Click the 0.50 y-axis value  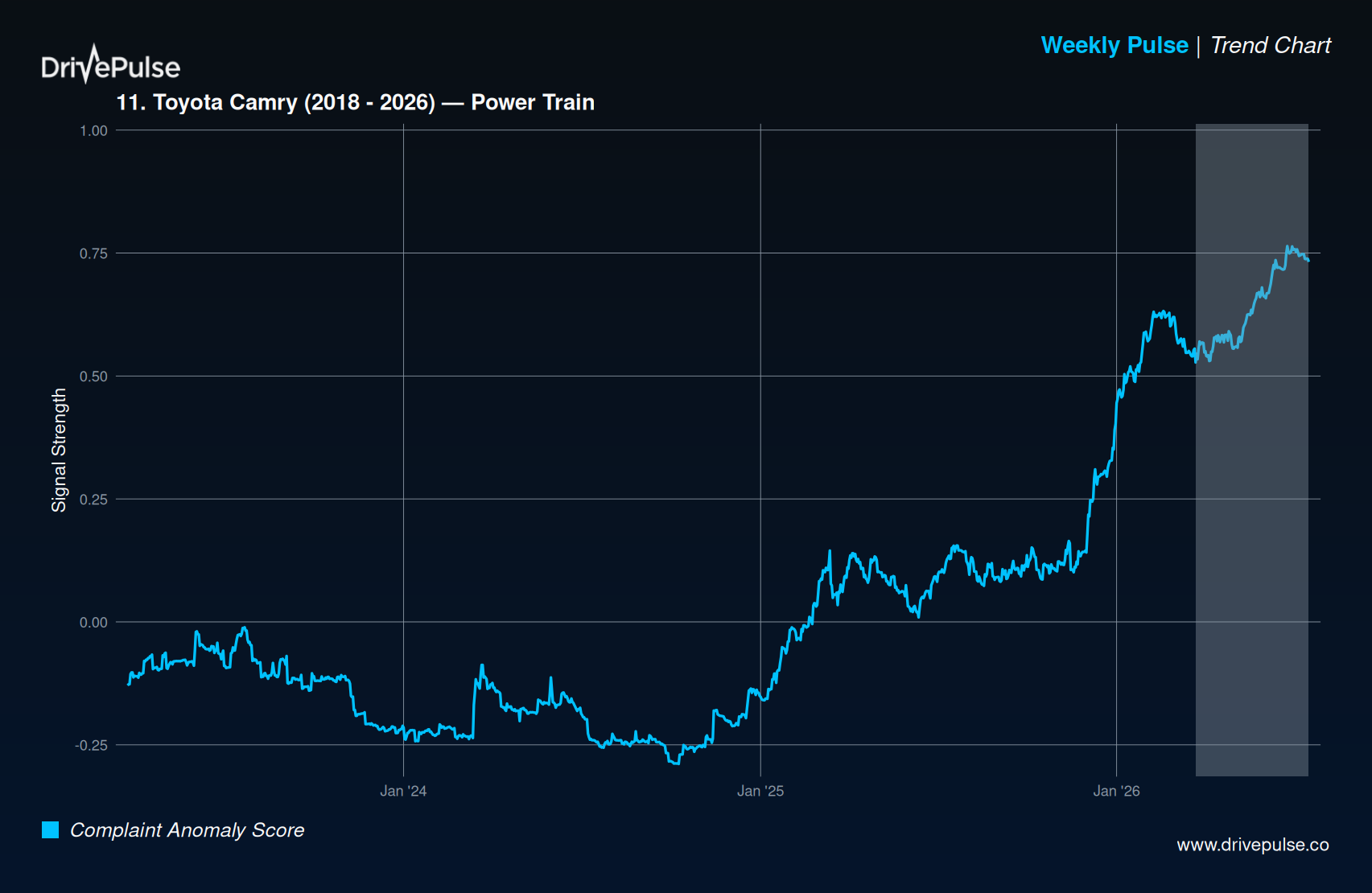(x=93, y=377)
